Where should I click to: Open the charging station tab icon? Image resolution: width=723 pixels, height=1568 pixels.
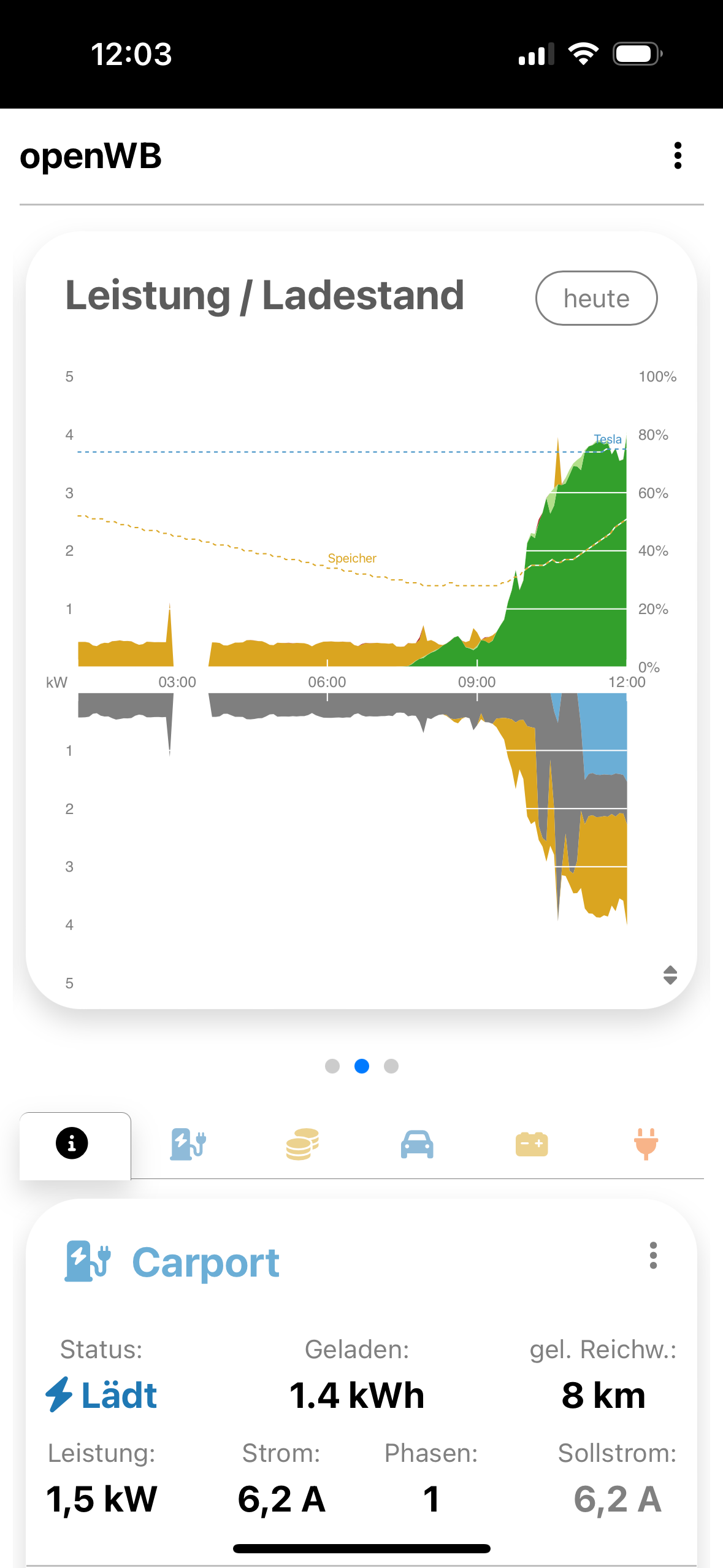(188, 1144)
